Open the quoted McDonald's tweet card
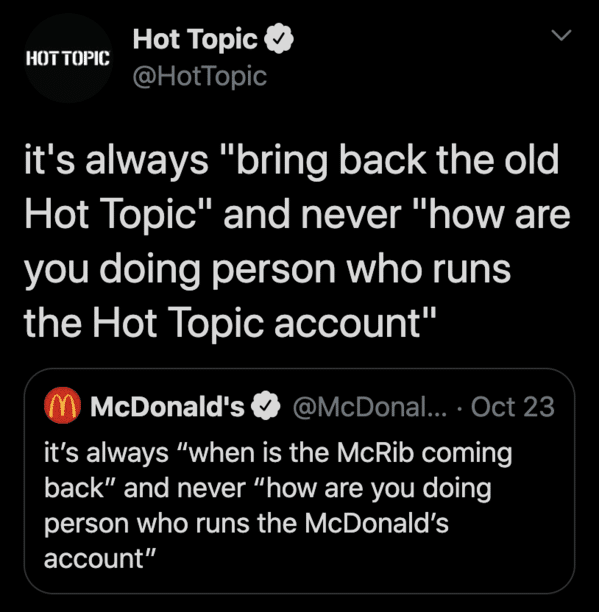 coord(299,481)
